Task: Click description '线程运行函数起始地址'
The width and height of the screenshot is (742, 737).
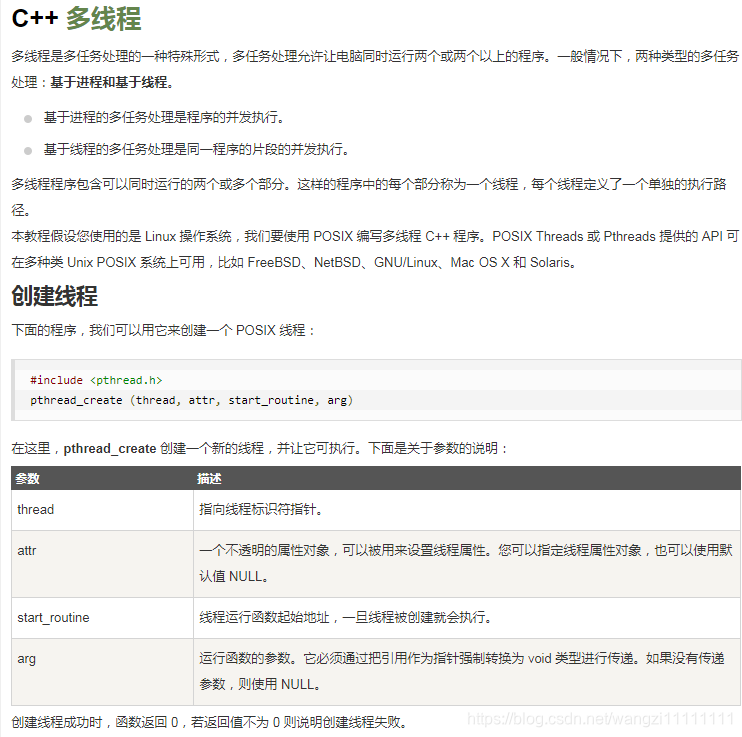Action: (344, 618)
